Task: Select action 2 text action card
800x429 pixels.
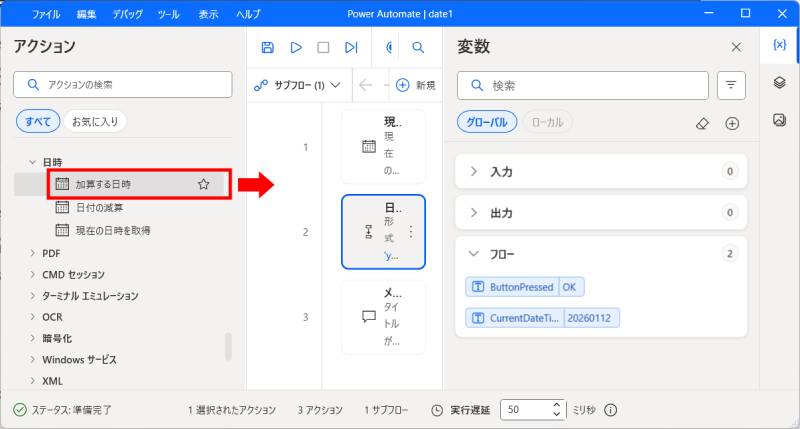Action: coord(383,232)
